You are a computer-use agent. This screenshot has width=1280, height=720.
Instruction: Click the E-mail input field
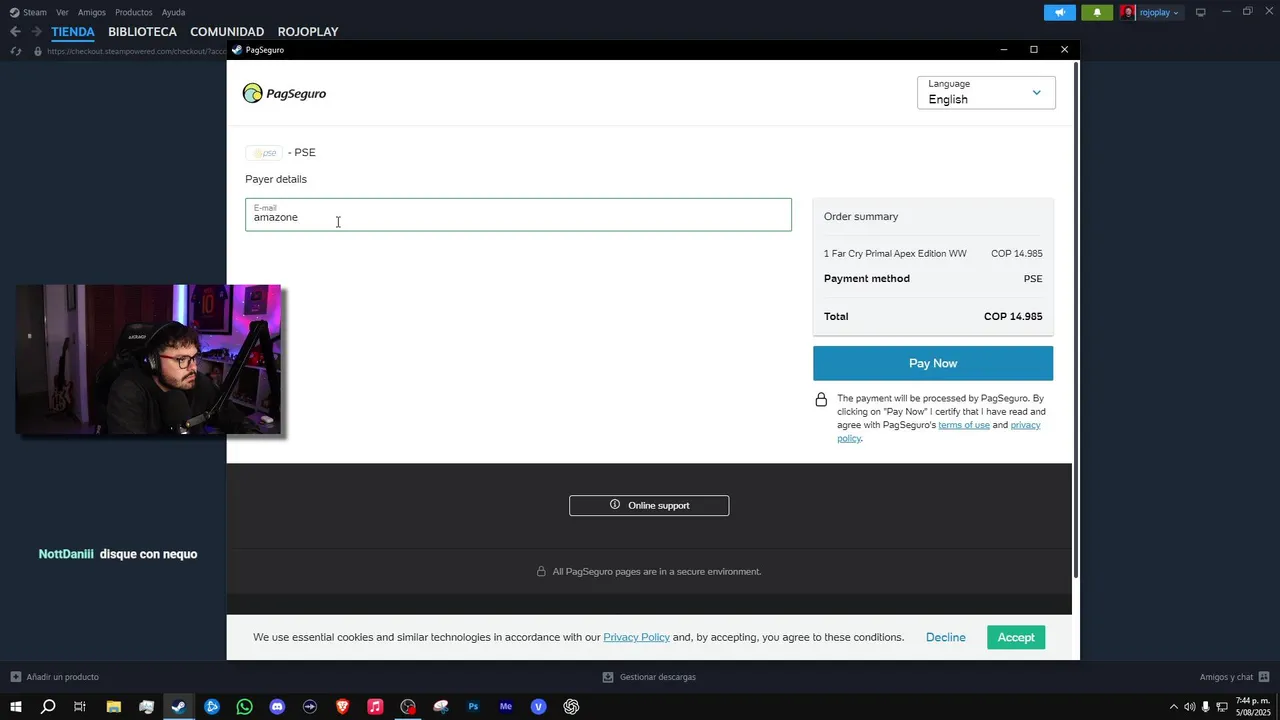[x=518, y=215]
